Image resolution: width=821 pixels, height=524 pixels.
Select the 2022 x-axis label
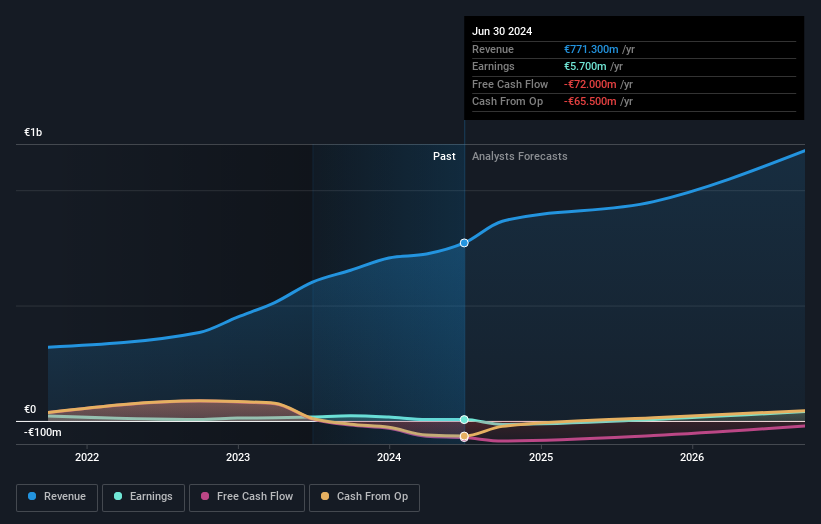click(87, 457)
